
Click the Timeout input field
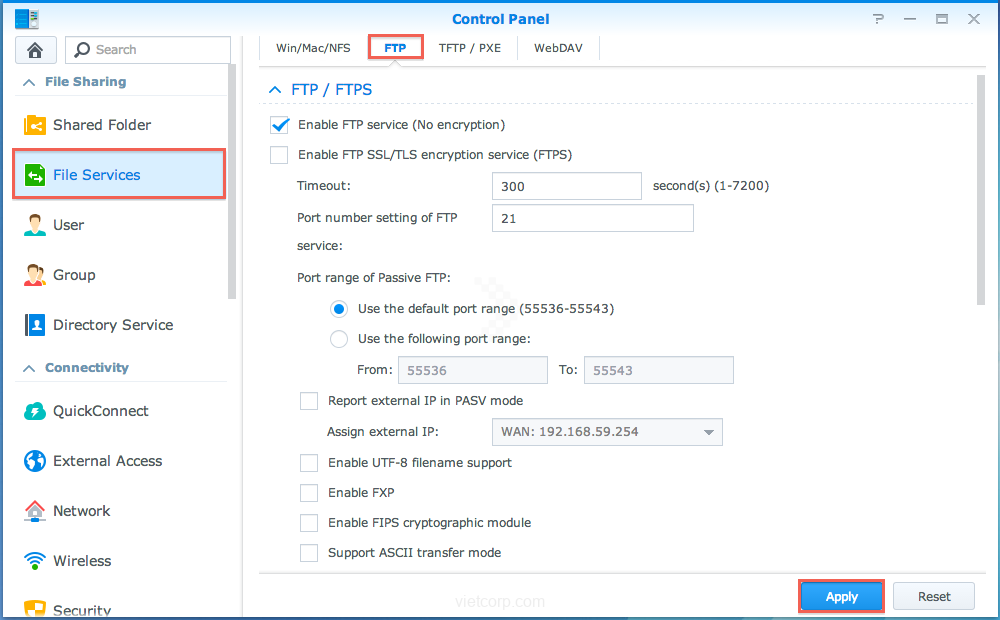tap(566, 186)
